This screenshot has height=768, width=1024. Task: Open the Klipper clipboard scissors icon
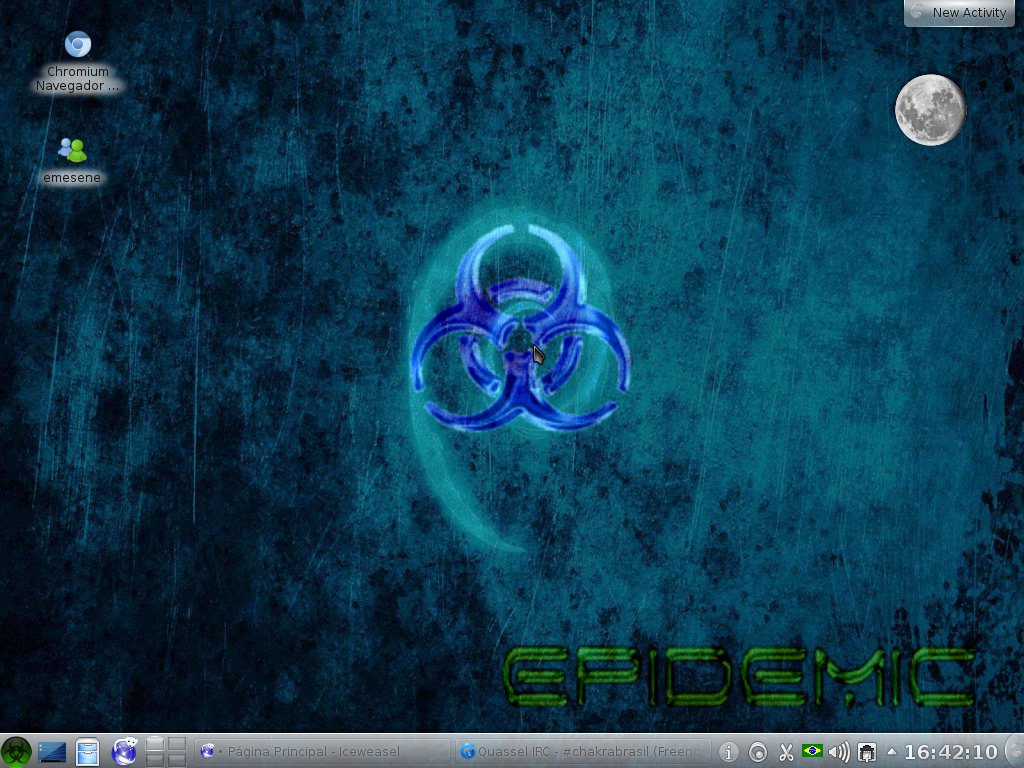click(x=786, y=752)
